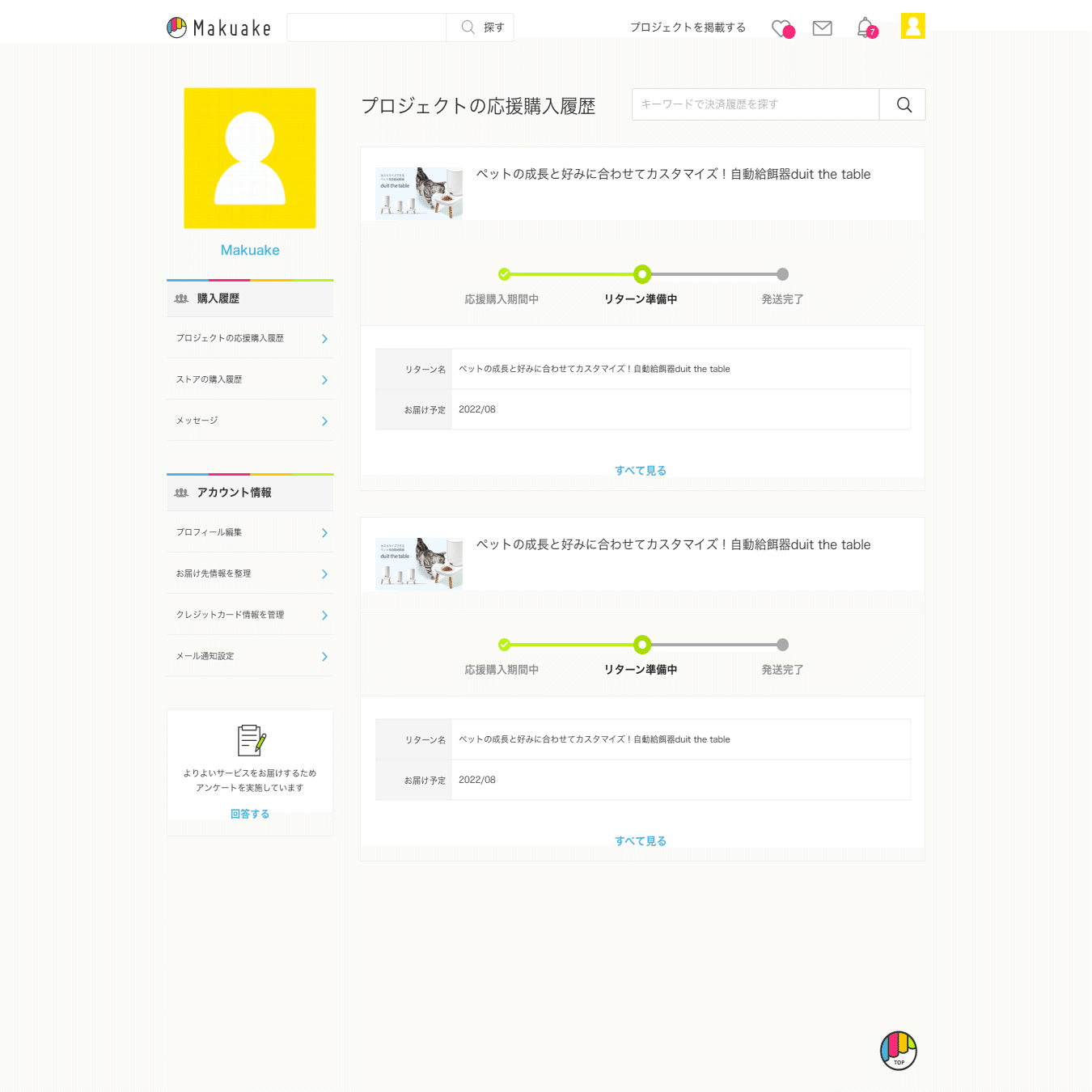Image resolution: width=1092 pixels, height=1092 pixels.
Task: Click the yellow profile avatar in the header
Action: tap(912, 26)
